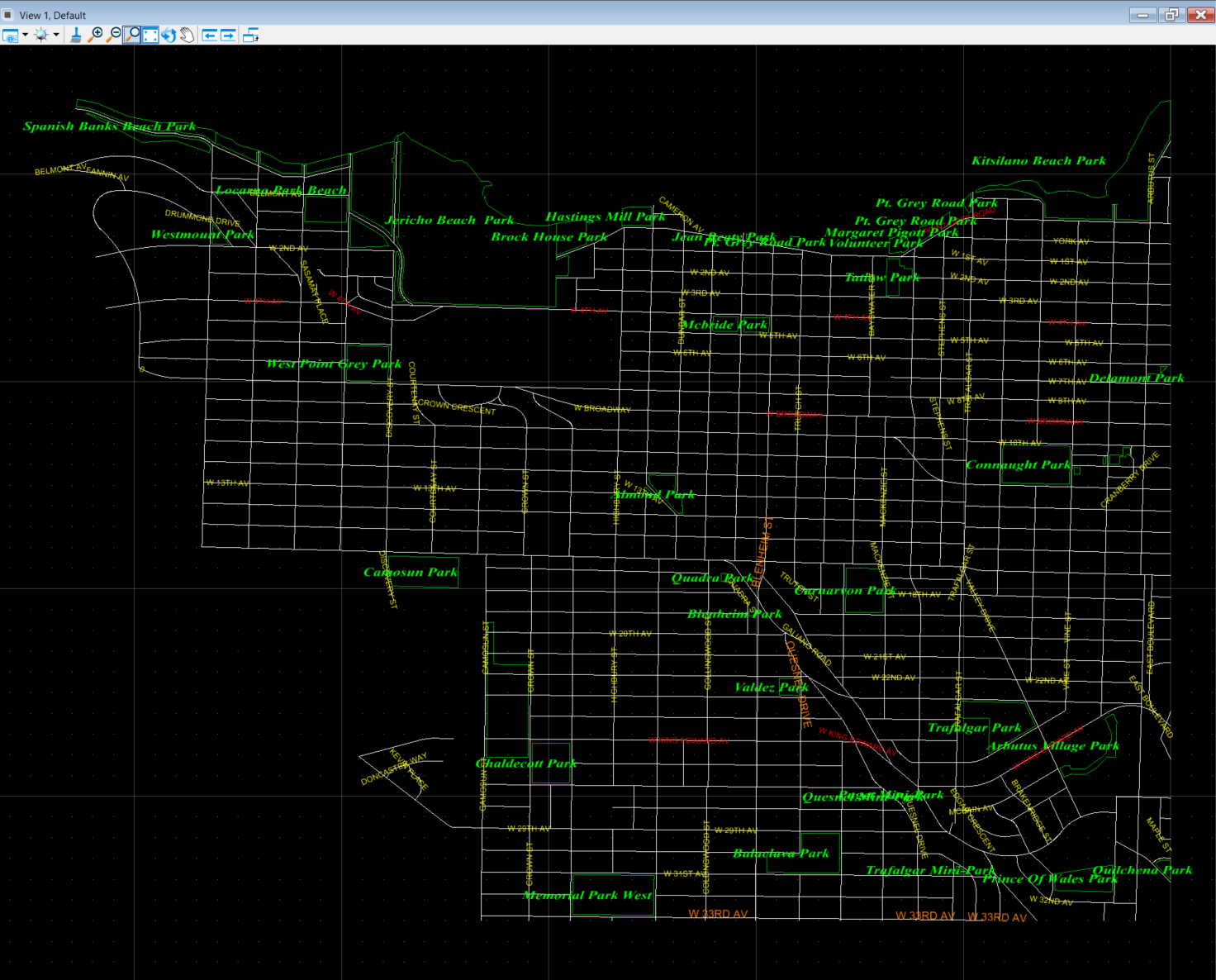Select the Adjust View Brightness sun icon
The height and width of the screenshot is (980, 1216).
[x=40, y=36]
